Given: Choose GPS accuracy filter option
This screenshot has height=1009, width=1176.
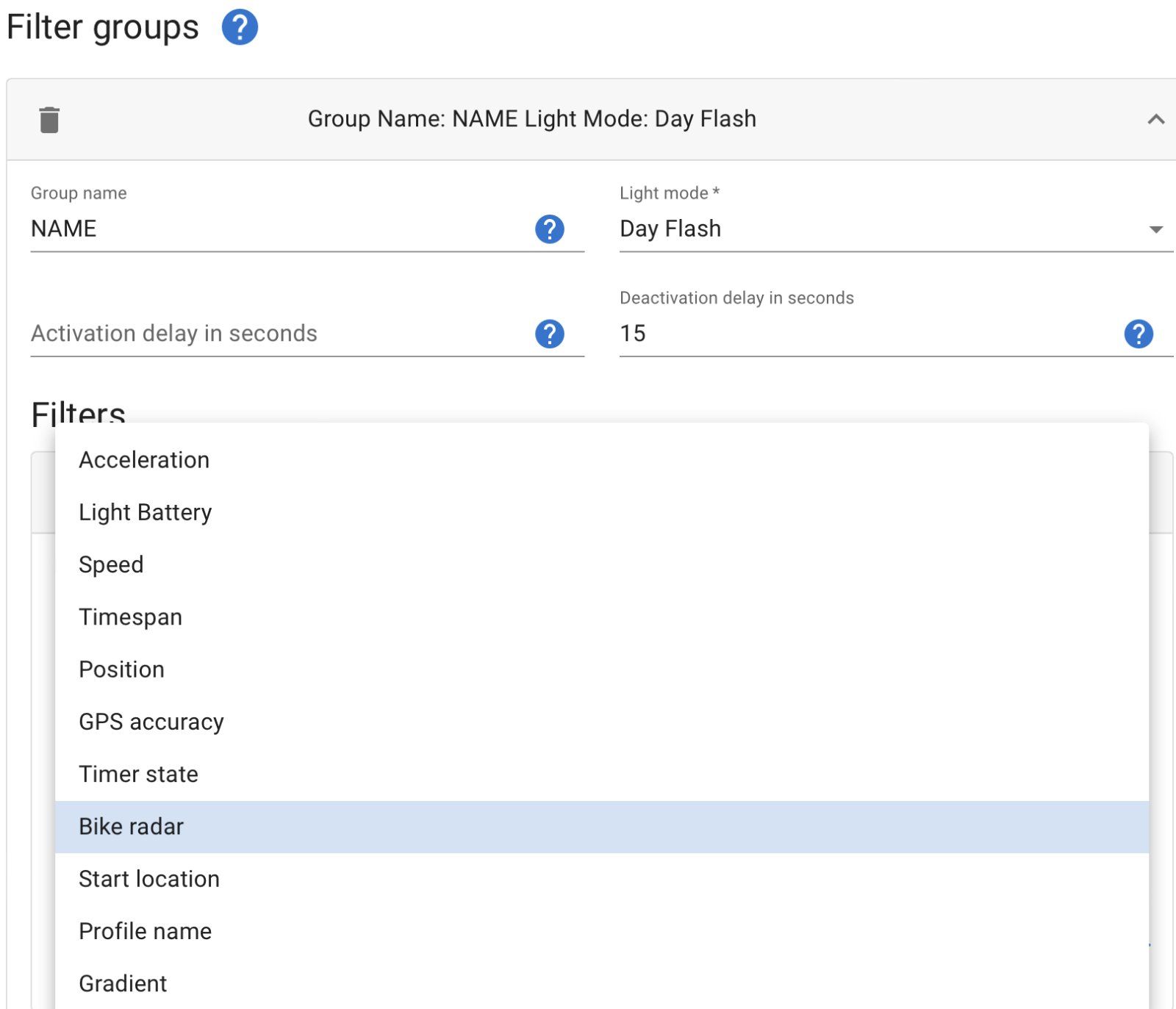Looking at the screenshot, I should 151,722.
